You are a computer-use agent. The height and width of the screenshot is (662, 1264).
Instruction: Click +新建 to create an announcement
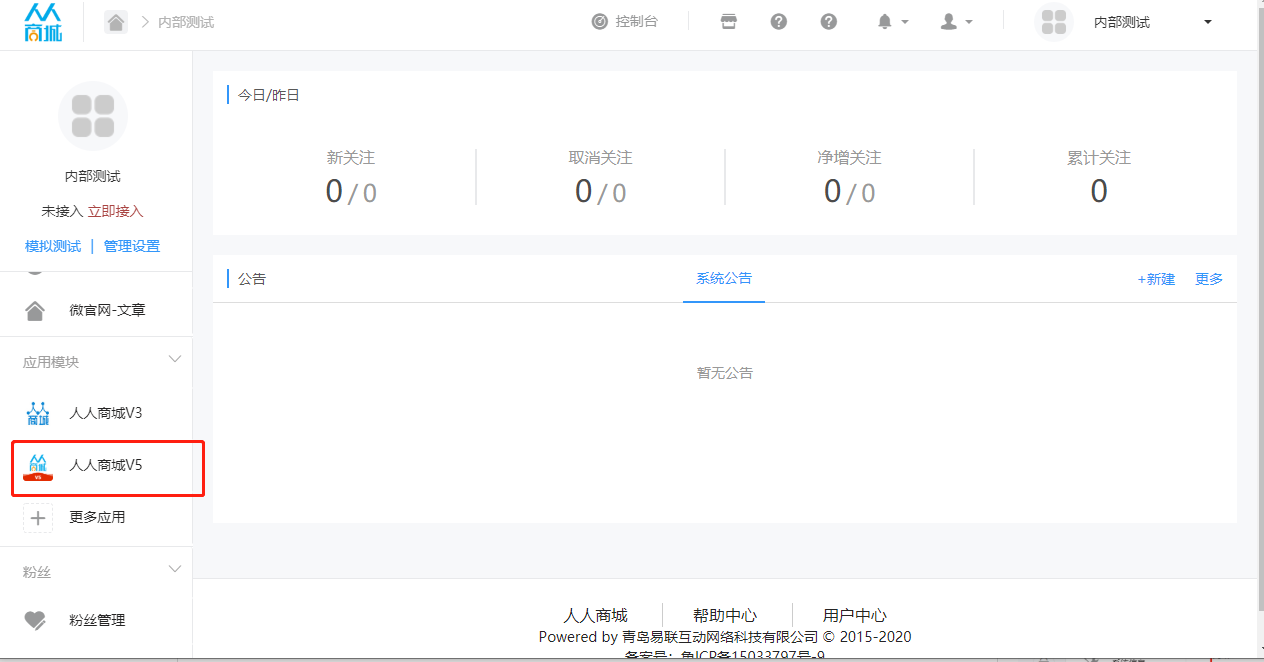click(1156, 279)
